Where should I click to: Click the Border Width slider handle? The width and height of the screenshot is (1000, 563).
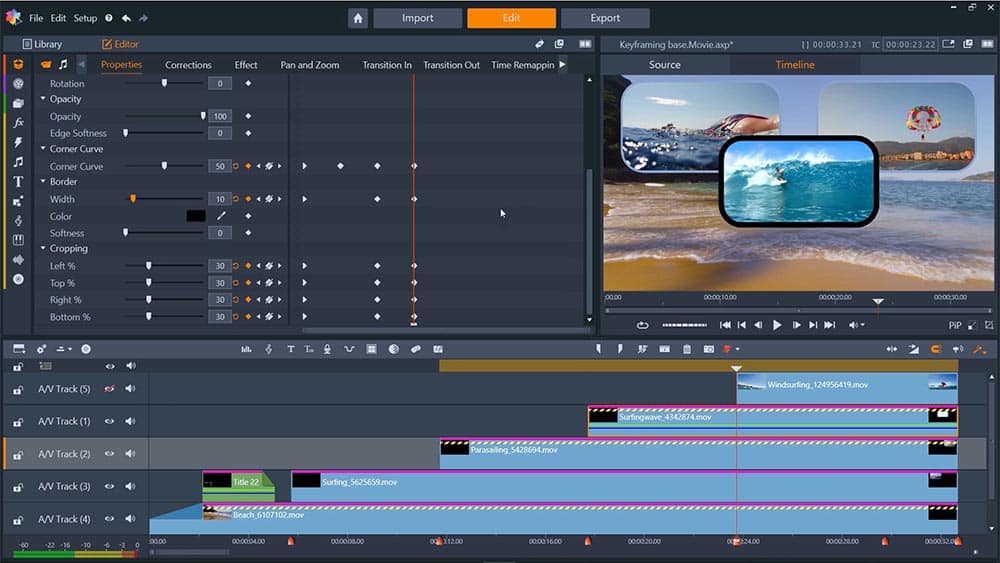133,199
